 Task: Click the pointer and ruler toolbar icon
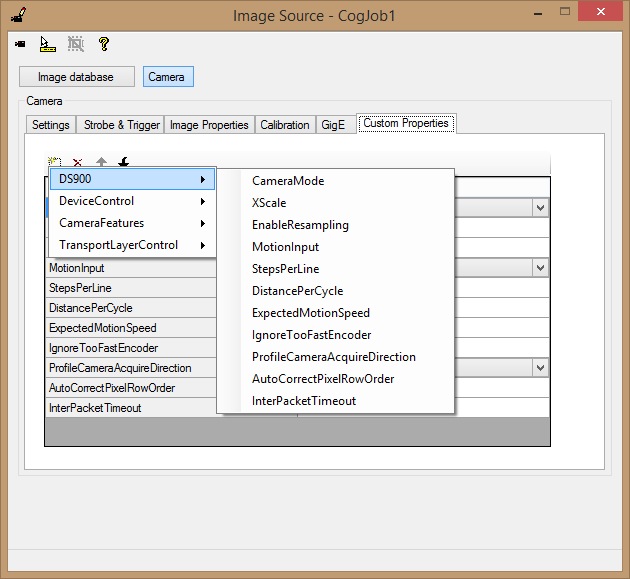47,44
